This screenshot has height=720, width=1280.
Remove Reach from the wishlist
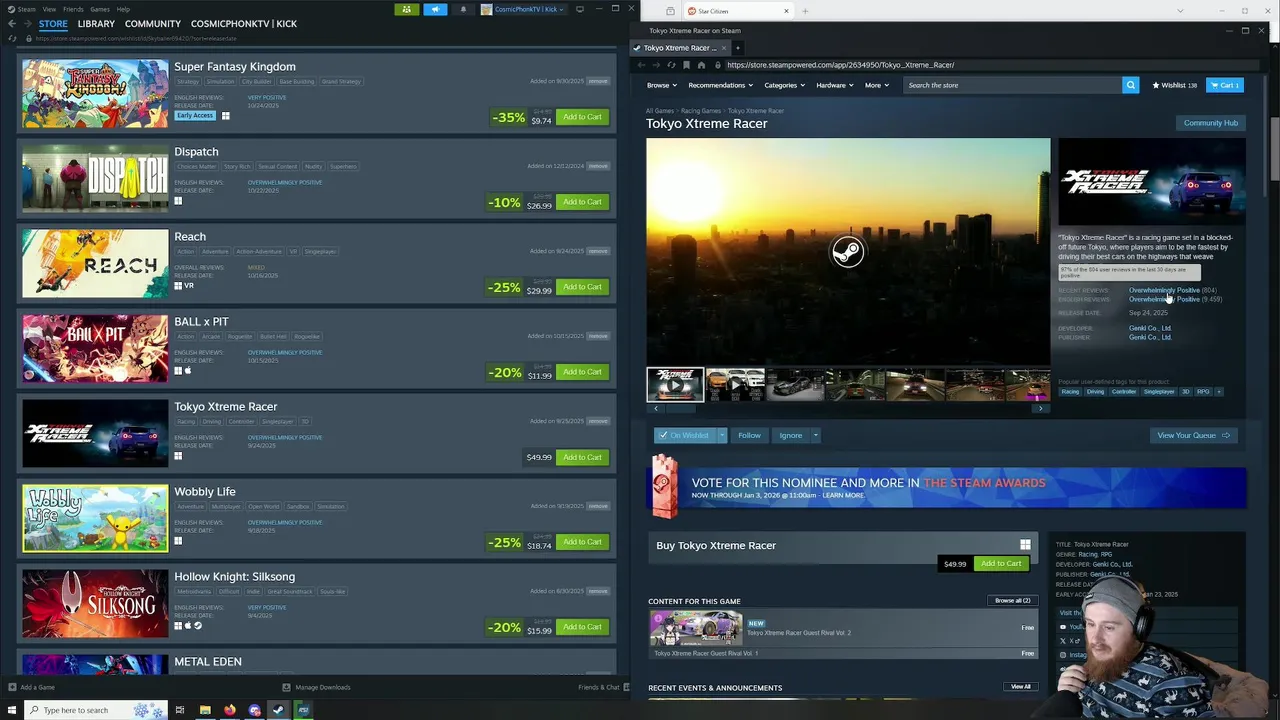(x=598, y=251)
